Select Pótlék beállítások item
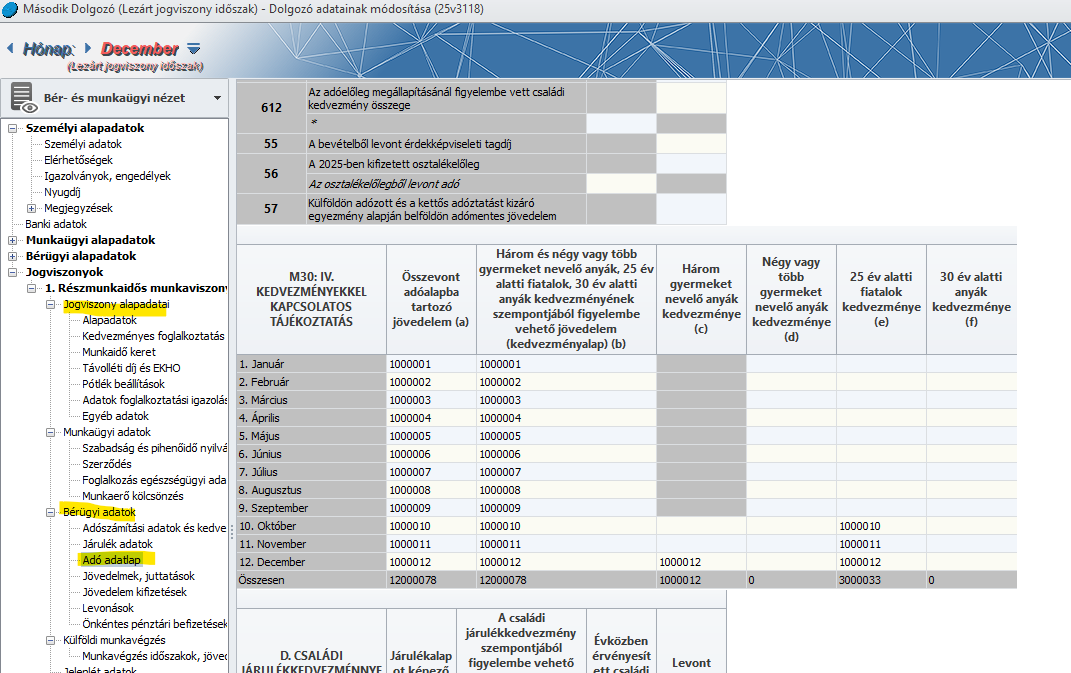Viewport: 1071px width, 673px height. click(x=124, y=384)
